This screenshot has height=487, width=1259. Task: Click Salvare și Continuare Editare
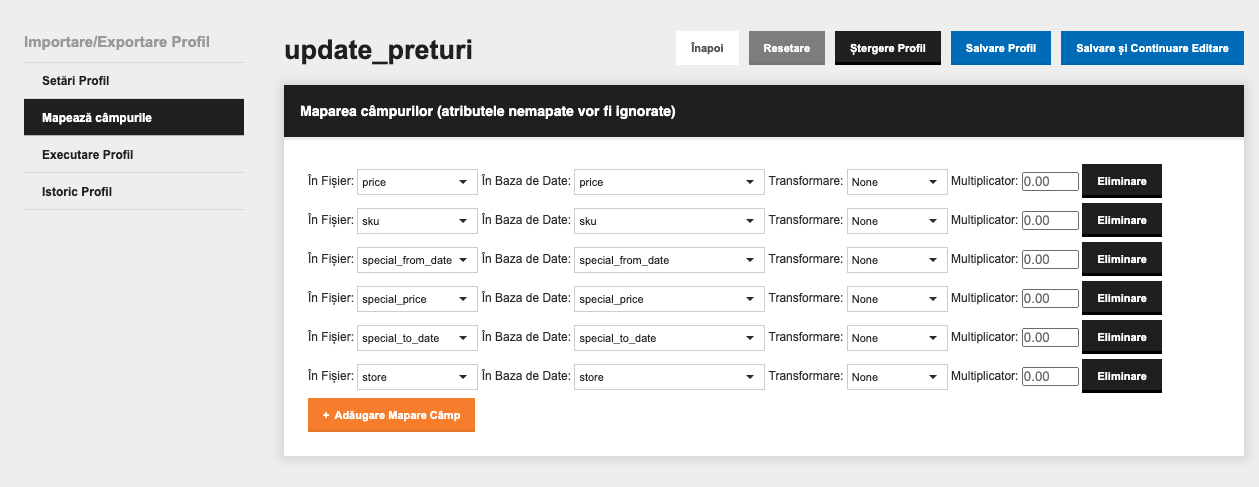pos(1152,48)
